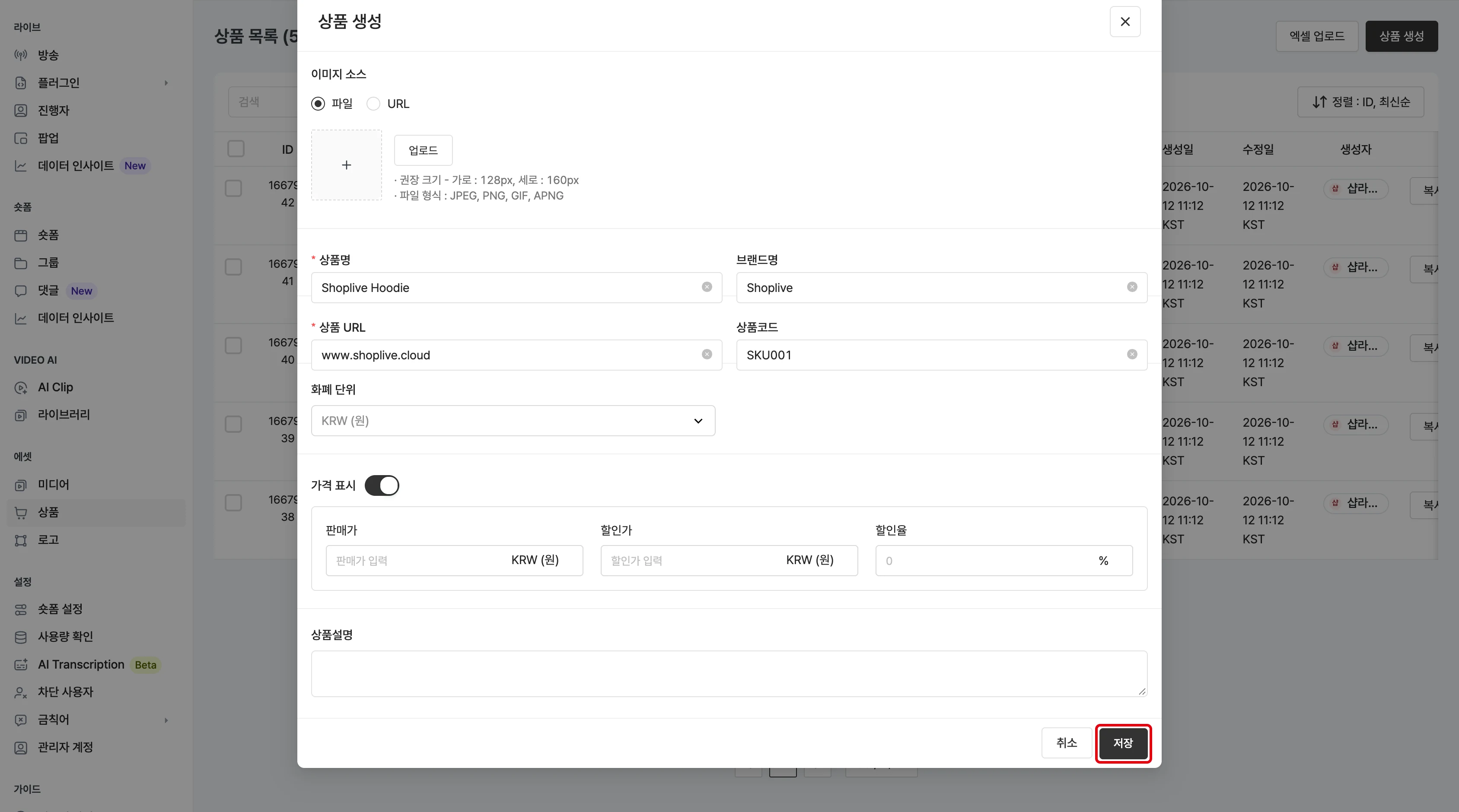Toggle the 가격 표시 switch off

click(382, 485)
